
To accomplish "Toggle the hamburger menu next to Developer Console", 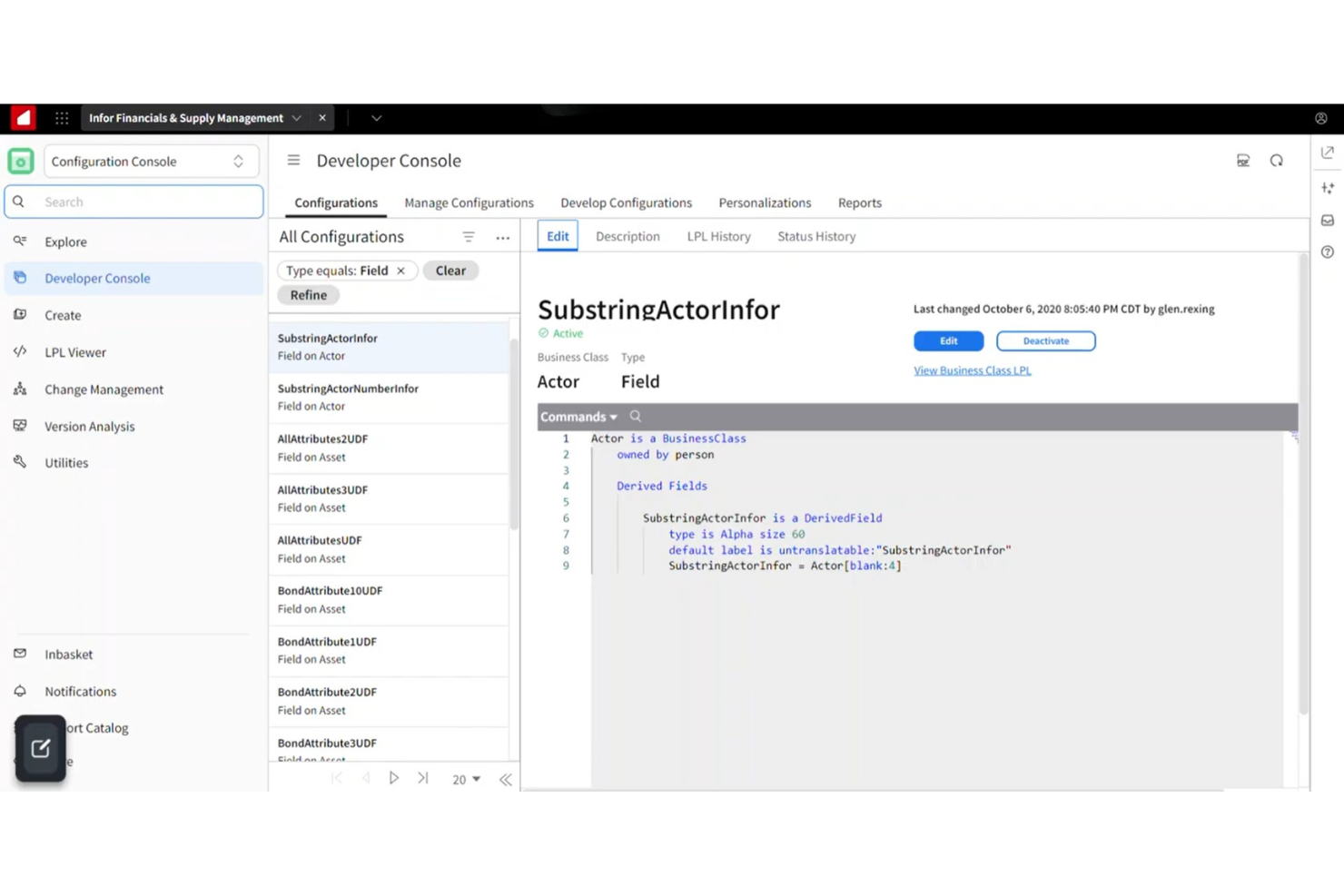I will (293, 161).
